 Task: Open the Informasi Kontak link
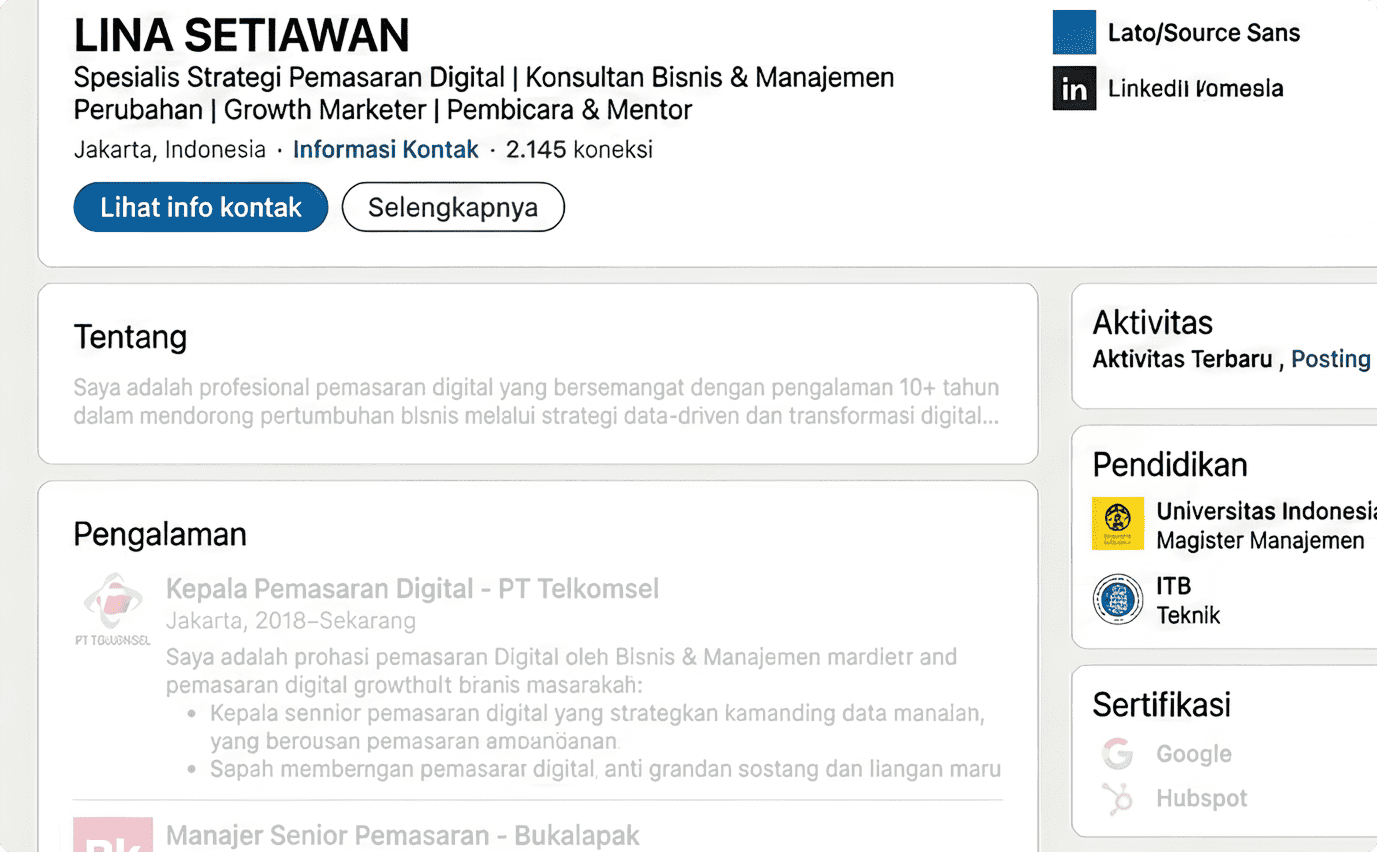[385, 149]
